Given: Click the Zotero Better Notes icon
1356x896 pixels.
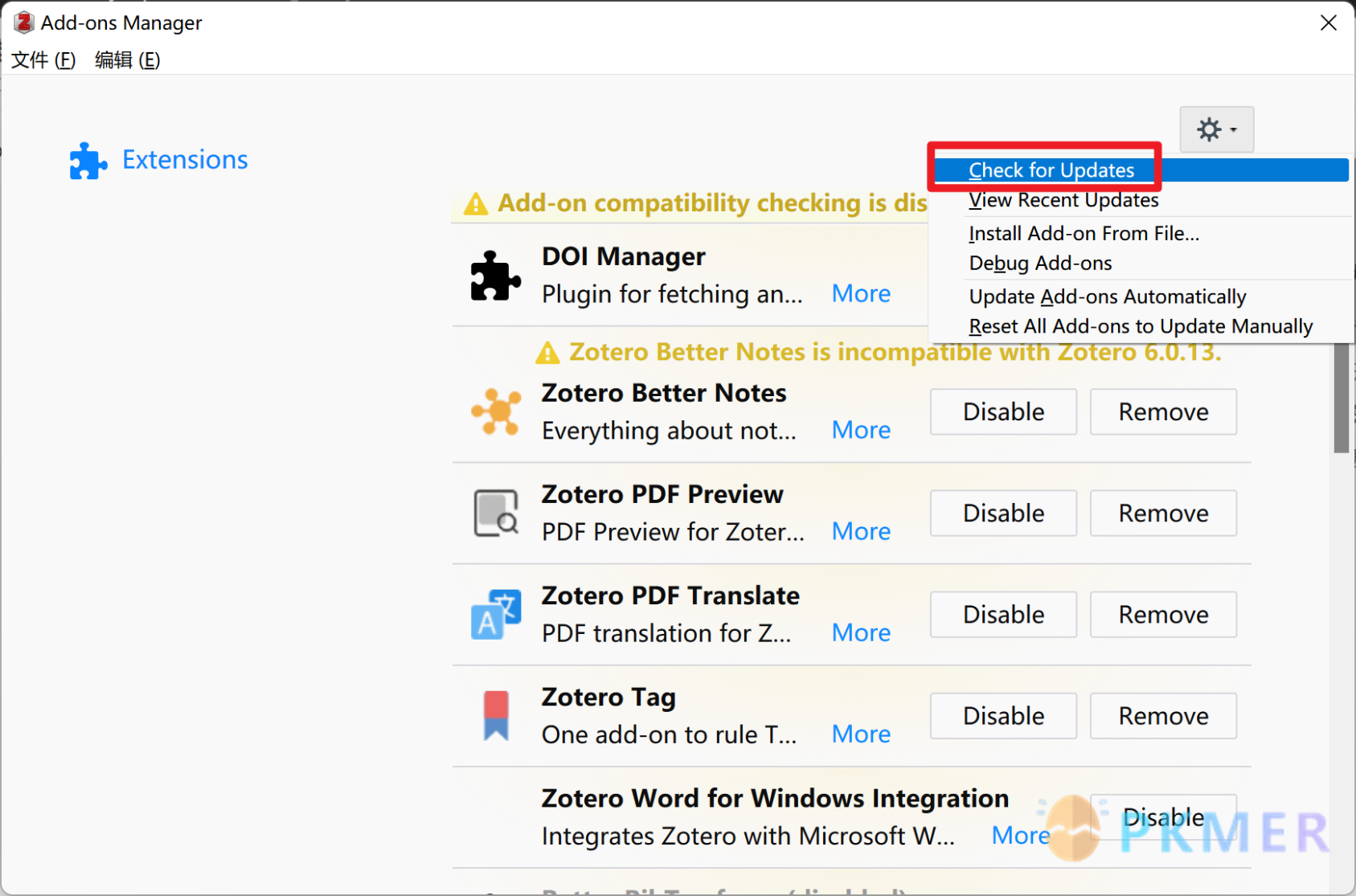Looking at the screenshot, I should coord(495,411).
